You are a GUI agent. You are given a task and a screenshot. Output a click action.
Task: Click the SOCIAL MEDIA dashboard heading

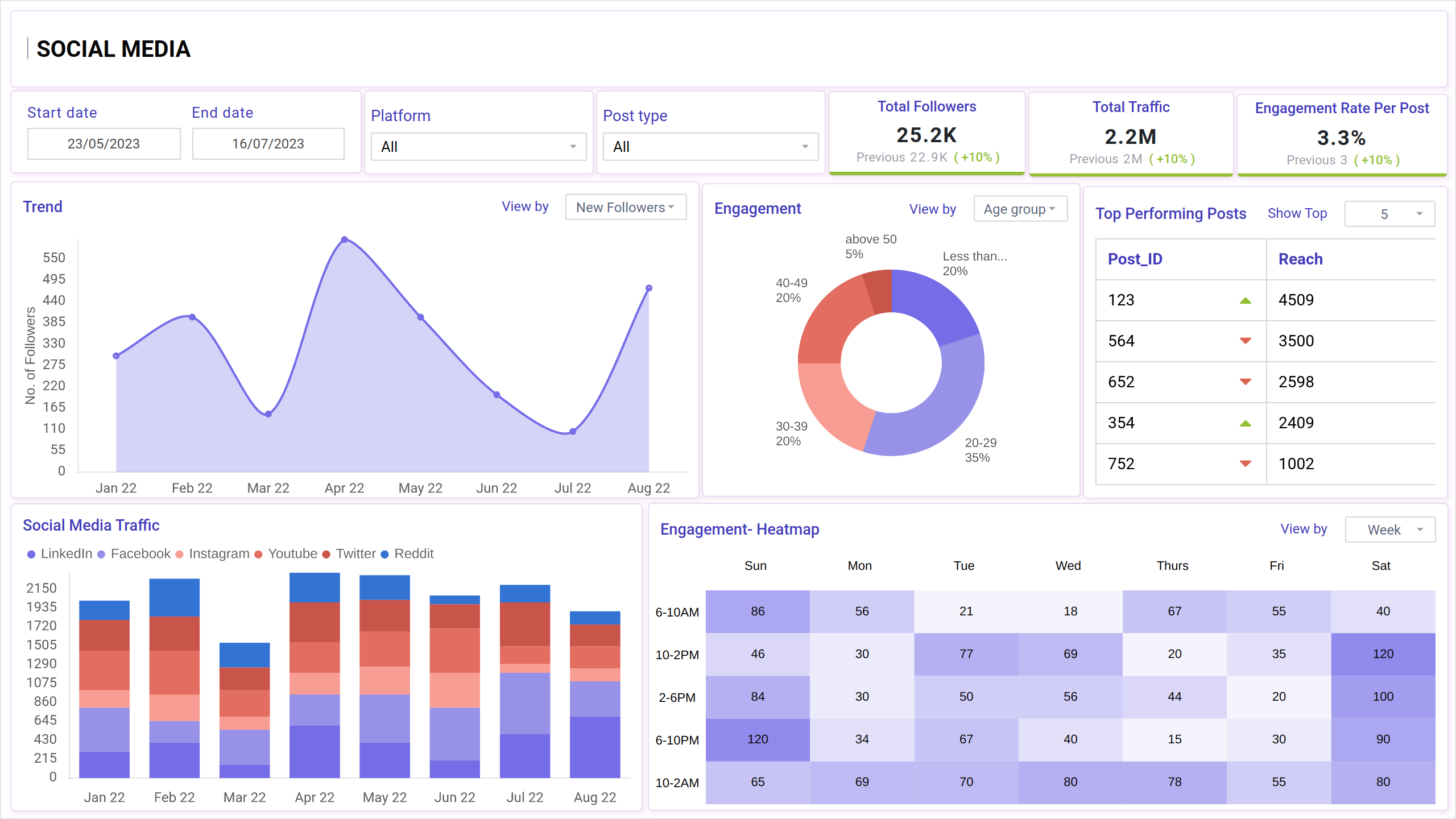pyautogui.click(x=113, y=49)
